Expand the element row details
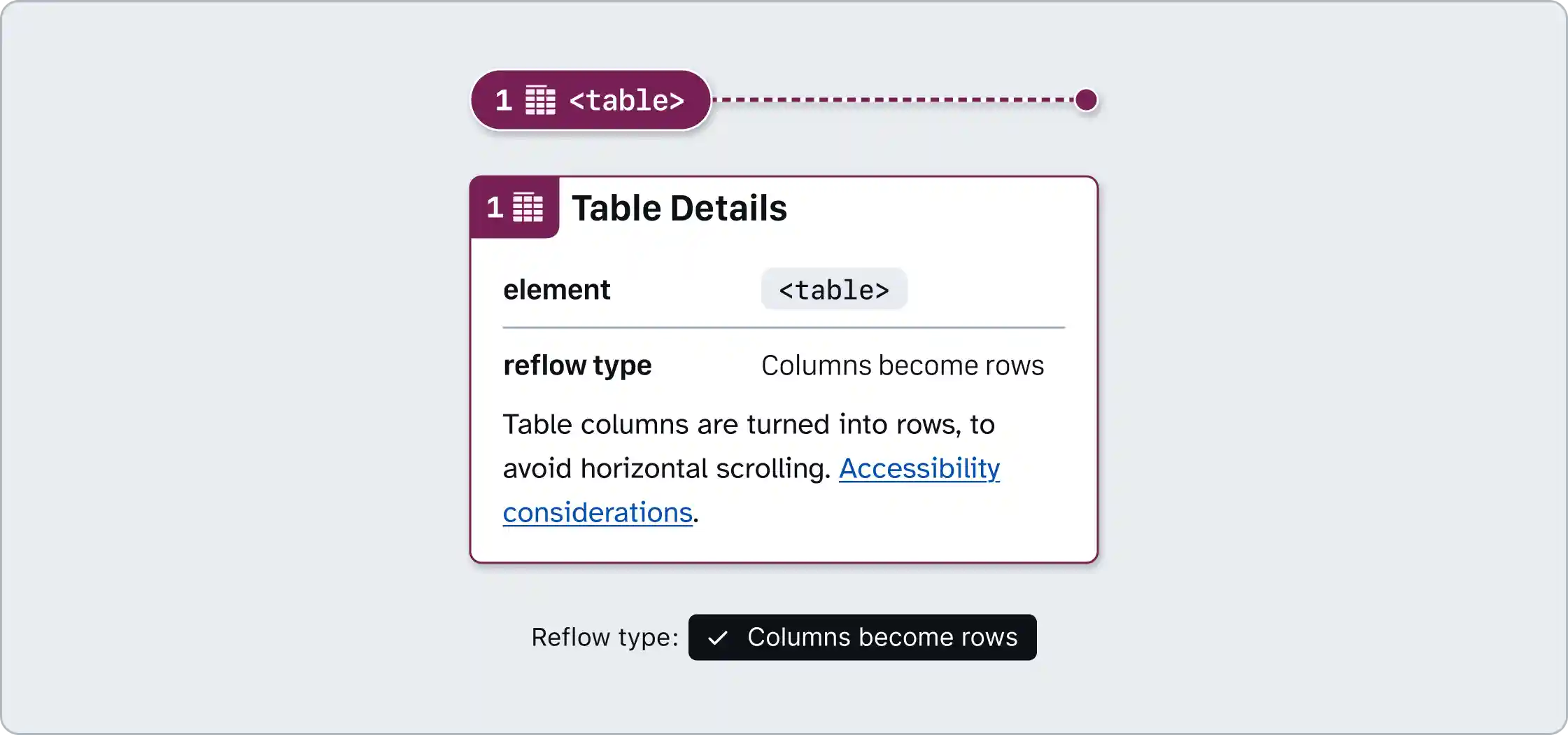This screenshot has width=1568, height=735. 556,288
